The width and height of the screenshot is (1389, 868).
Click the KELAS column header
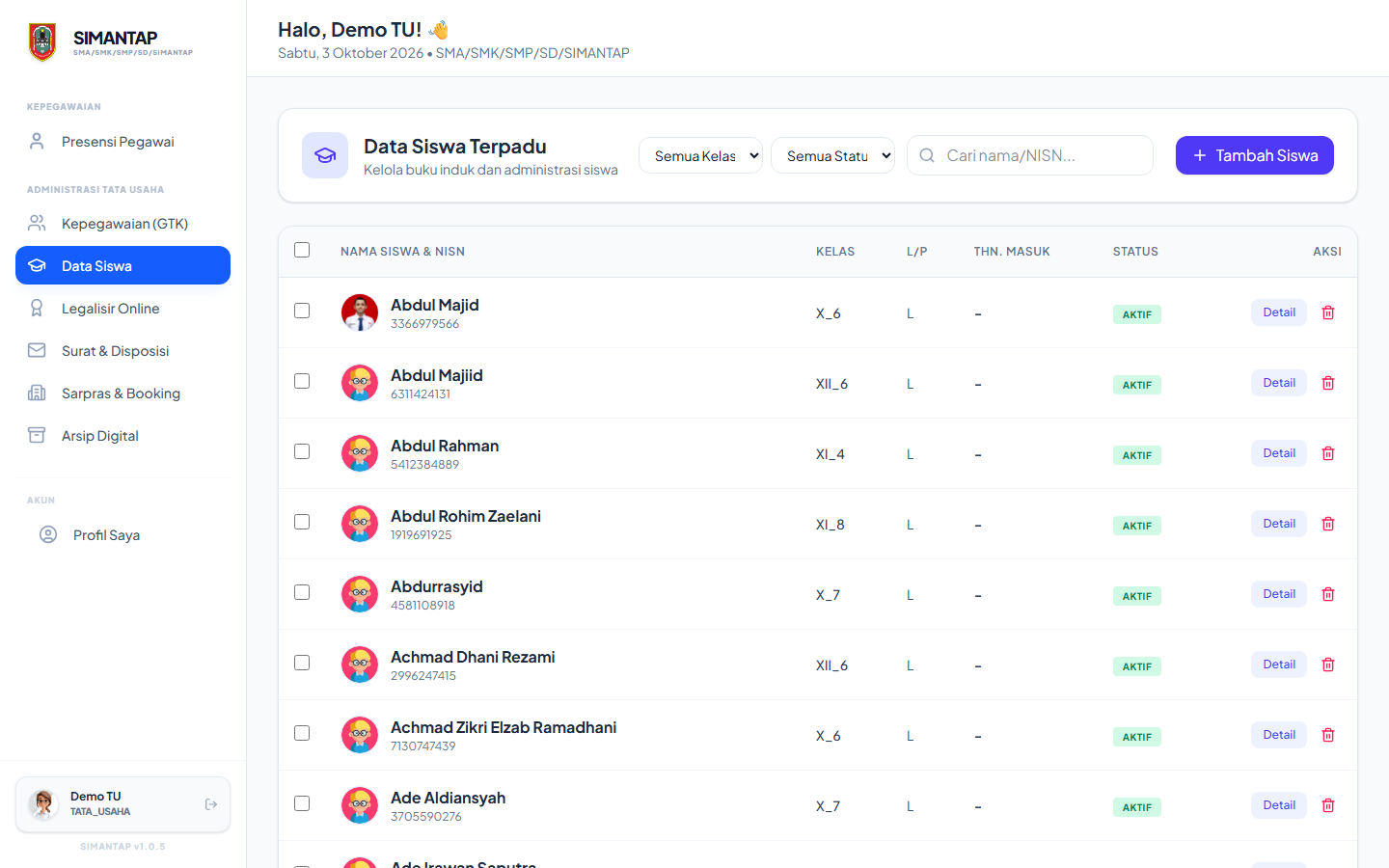coord(835,252)
